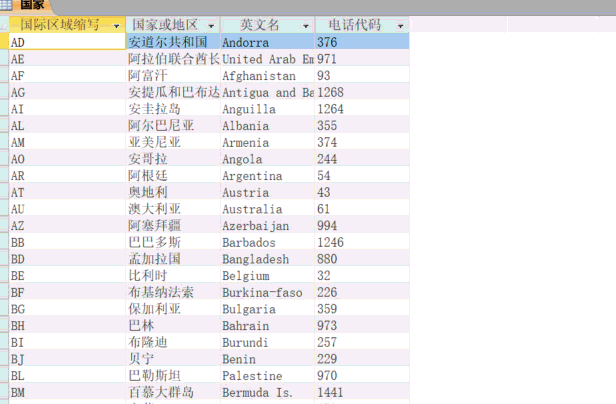Click the phone code cell 355
616x404 pixels.
tap(362, 125)
